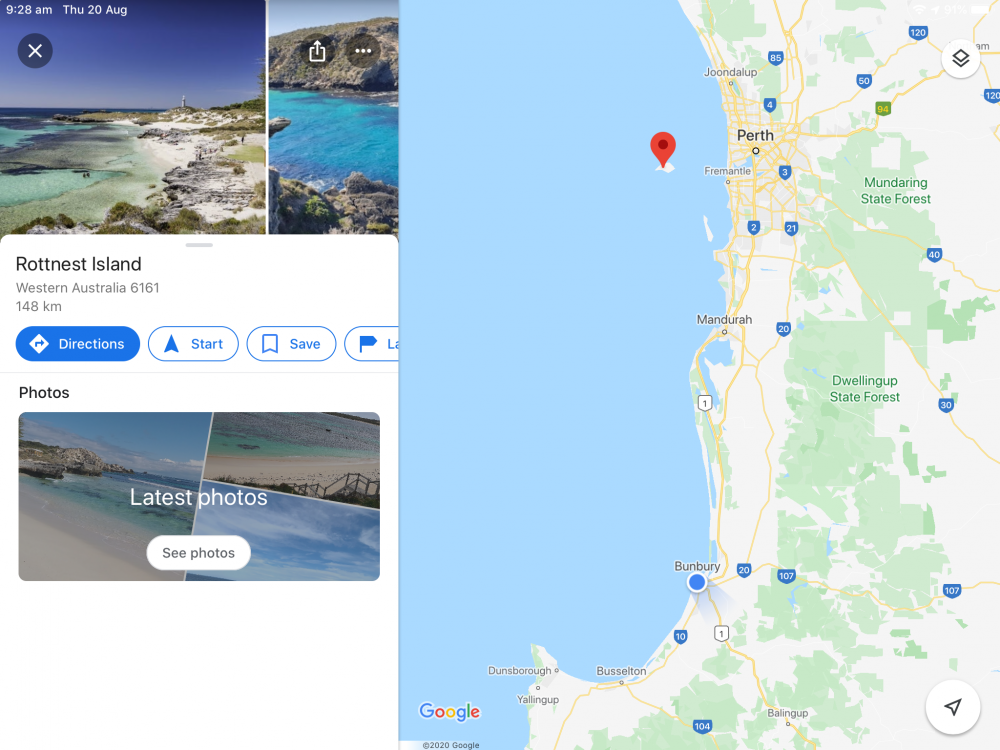Viewport: 1000px width, 750px height.
Task: Click the Directions button
Action: tap(78, 344)
